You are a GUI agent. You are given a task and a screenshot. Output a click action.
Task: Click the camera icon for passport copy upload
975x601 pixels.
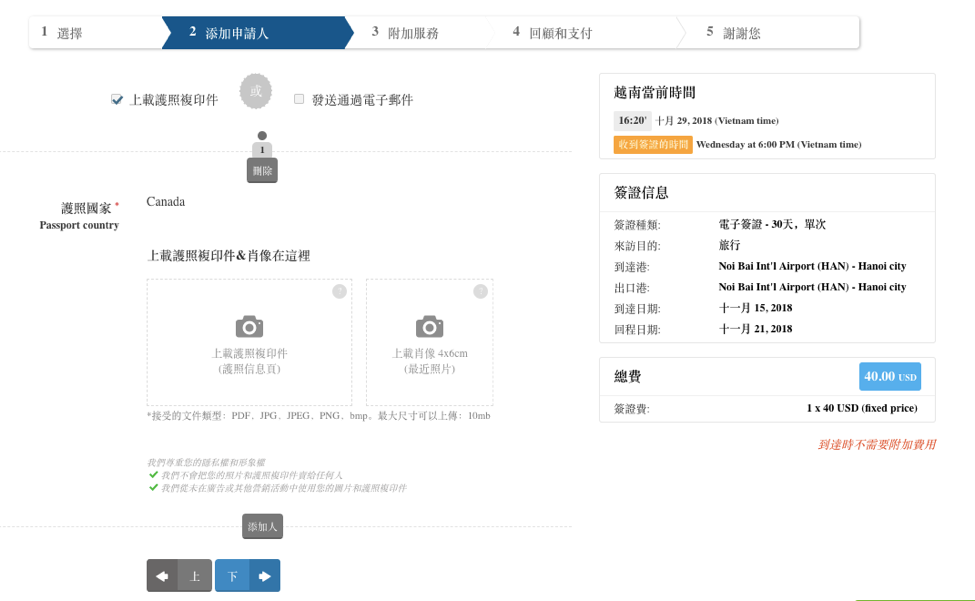[x=249, y=327]
